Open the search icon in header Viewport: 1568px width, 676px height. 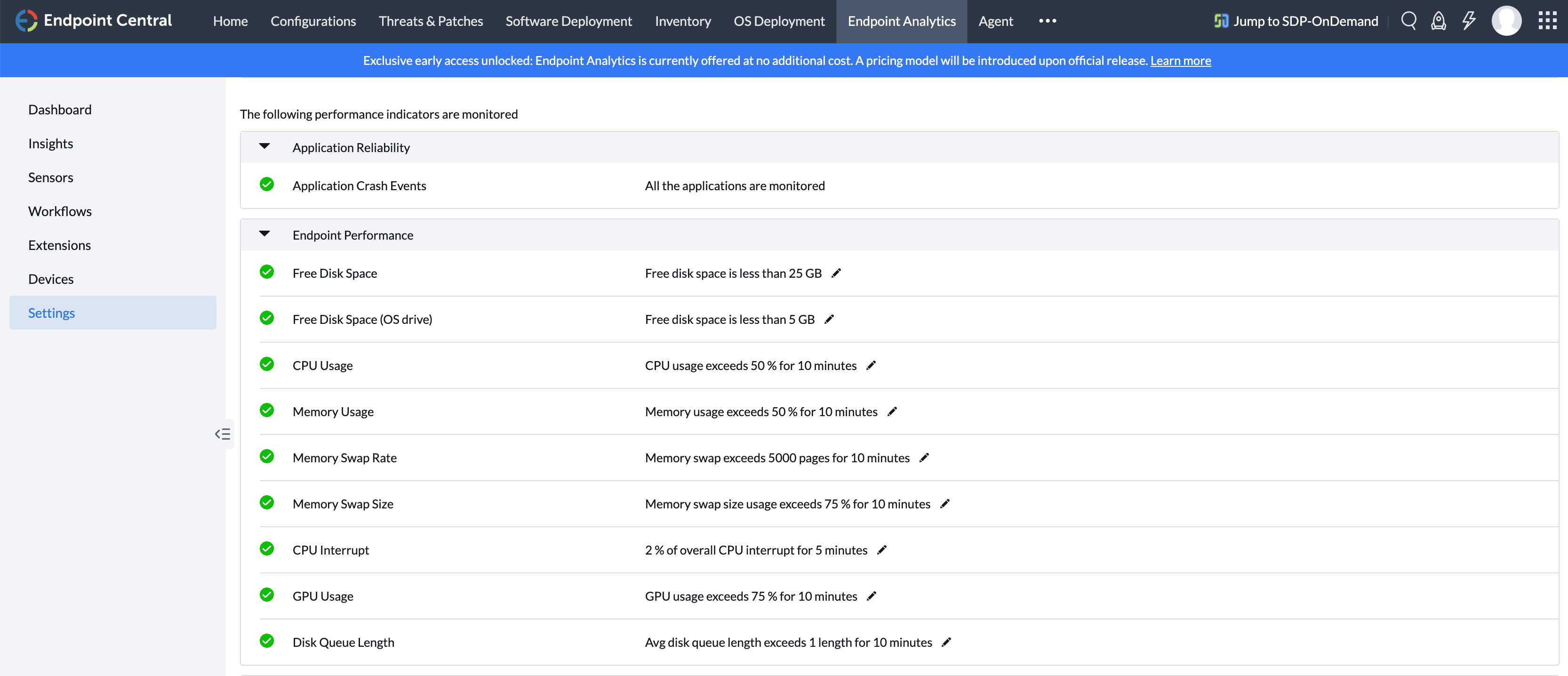pyautogui.click(x=1408, y=21)
